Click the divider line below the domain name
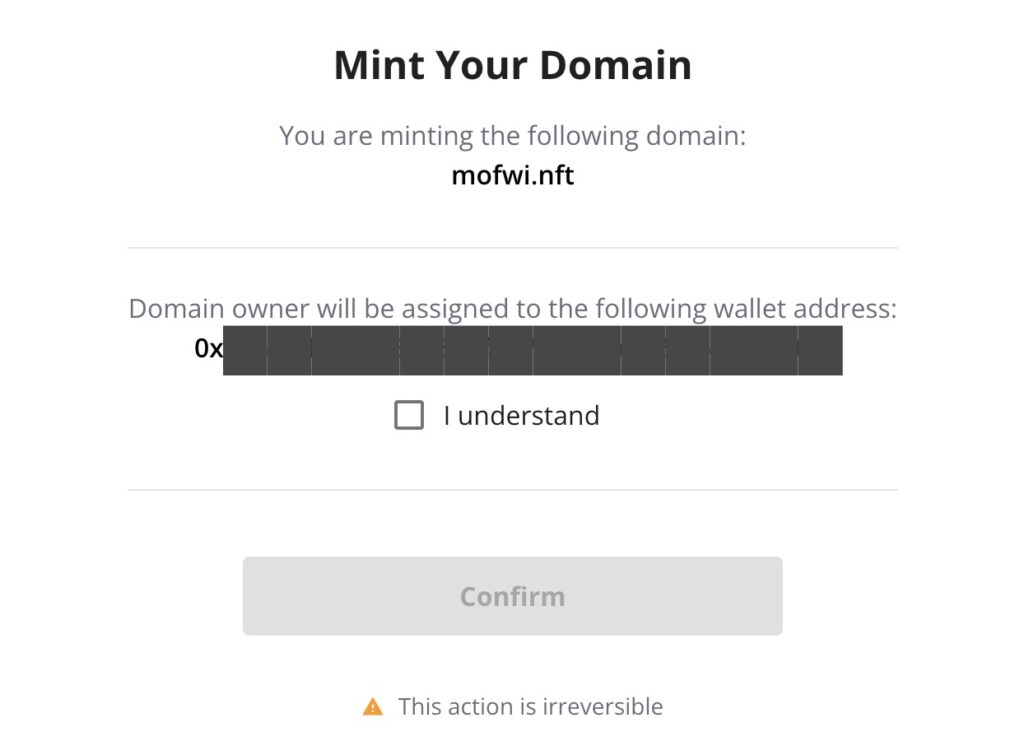 tap(513, 248)
